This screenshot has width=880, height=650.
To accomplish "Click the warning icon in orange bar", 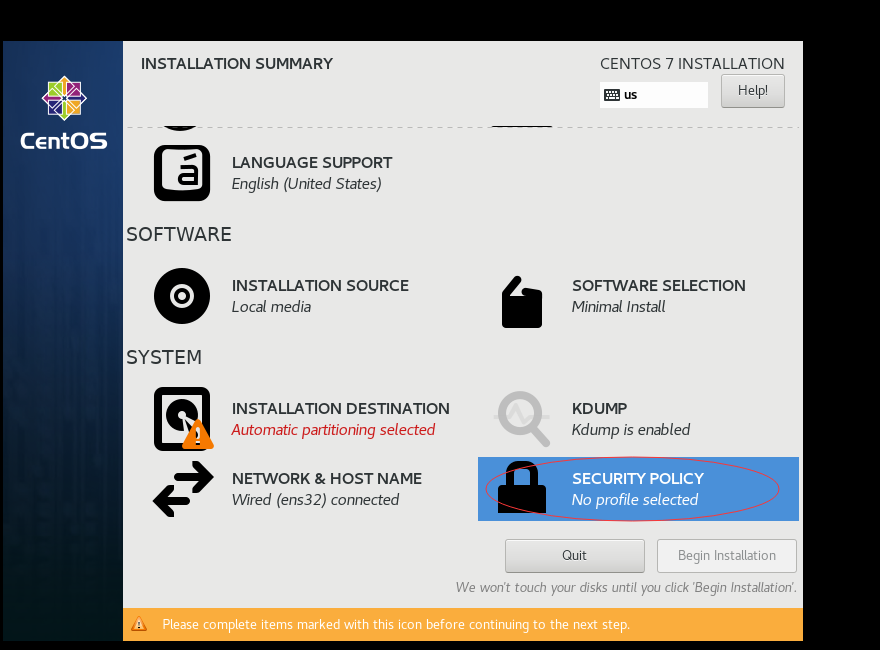I will 139,624.
